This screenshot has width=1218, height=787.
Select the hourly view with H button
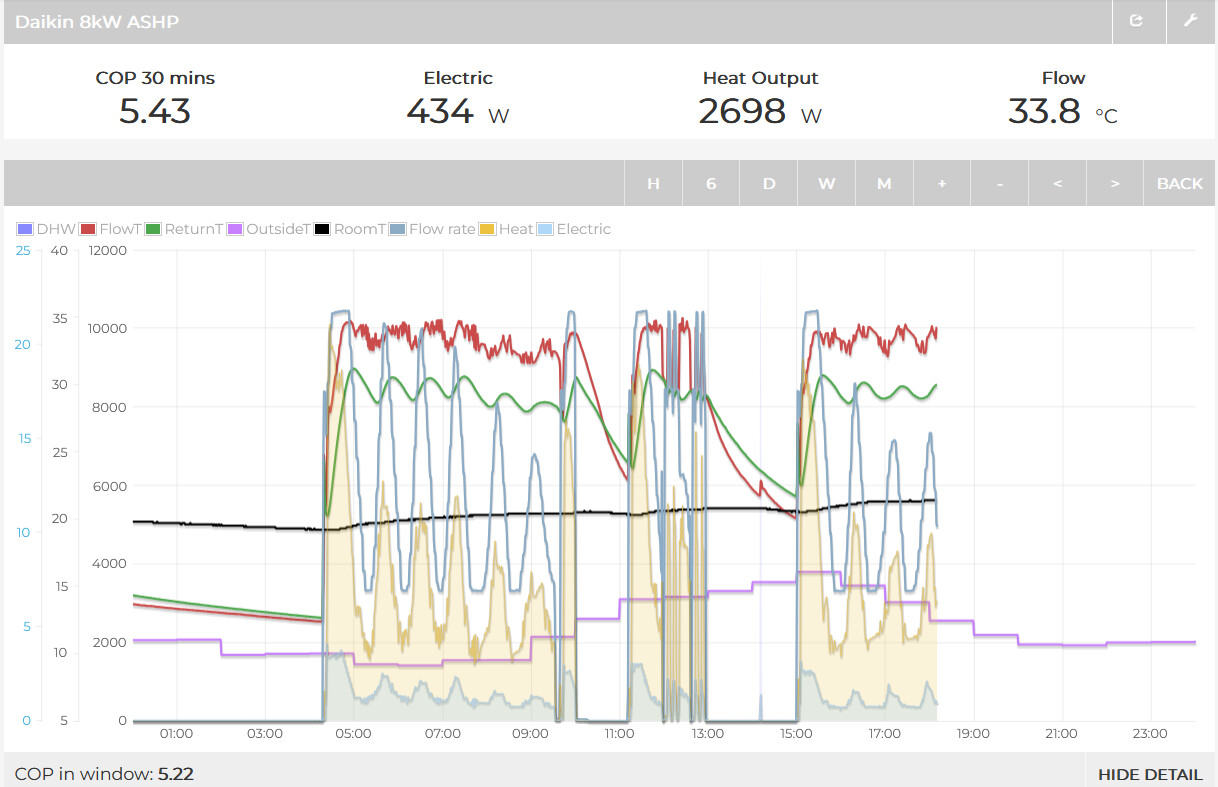pyautogui.click(x=653, y=182)
